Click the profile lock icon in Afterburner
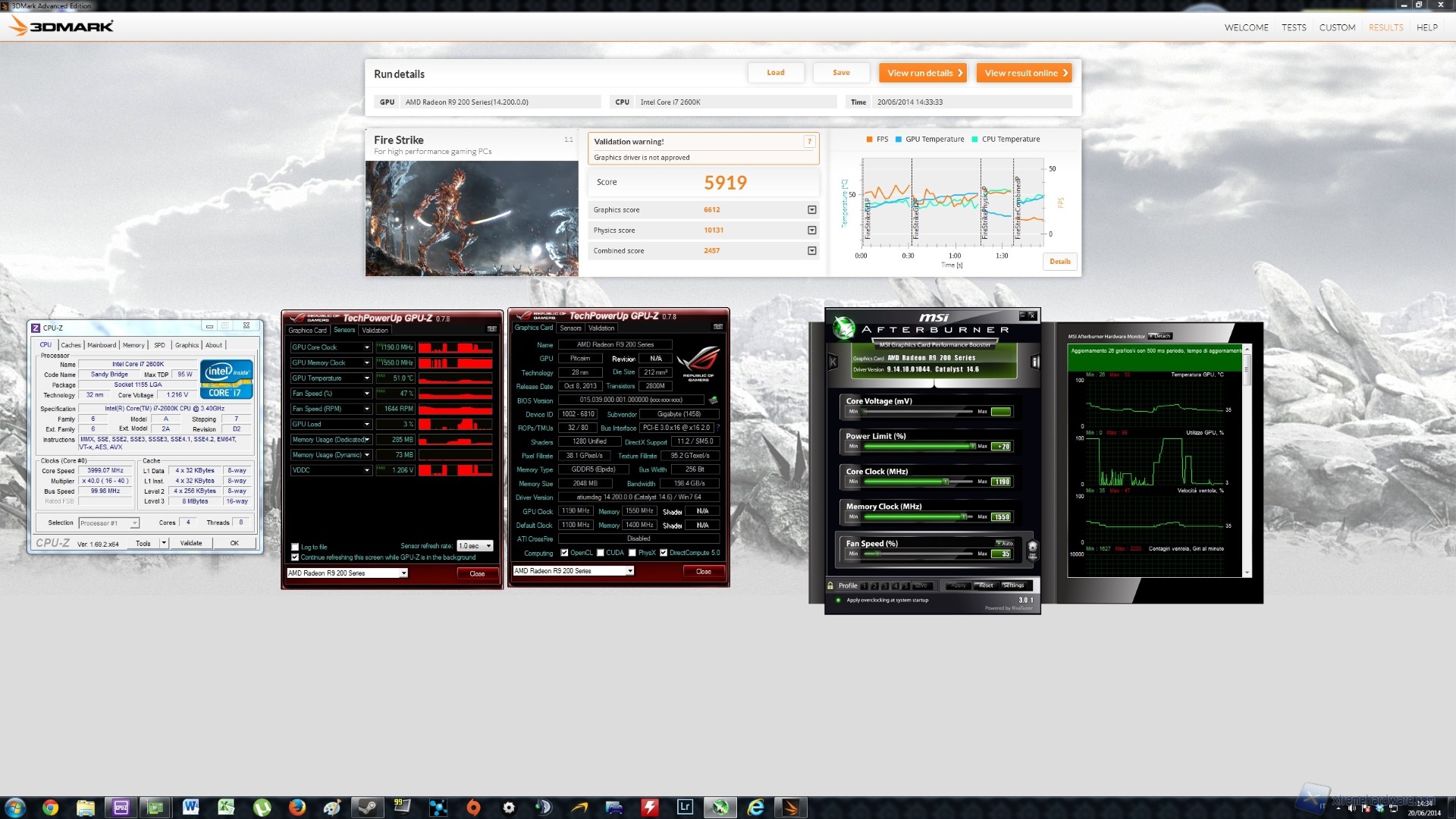Screen dimensions: 1456x819 (830, 585)
